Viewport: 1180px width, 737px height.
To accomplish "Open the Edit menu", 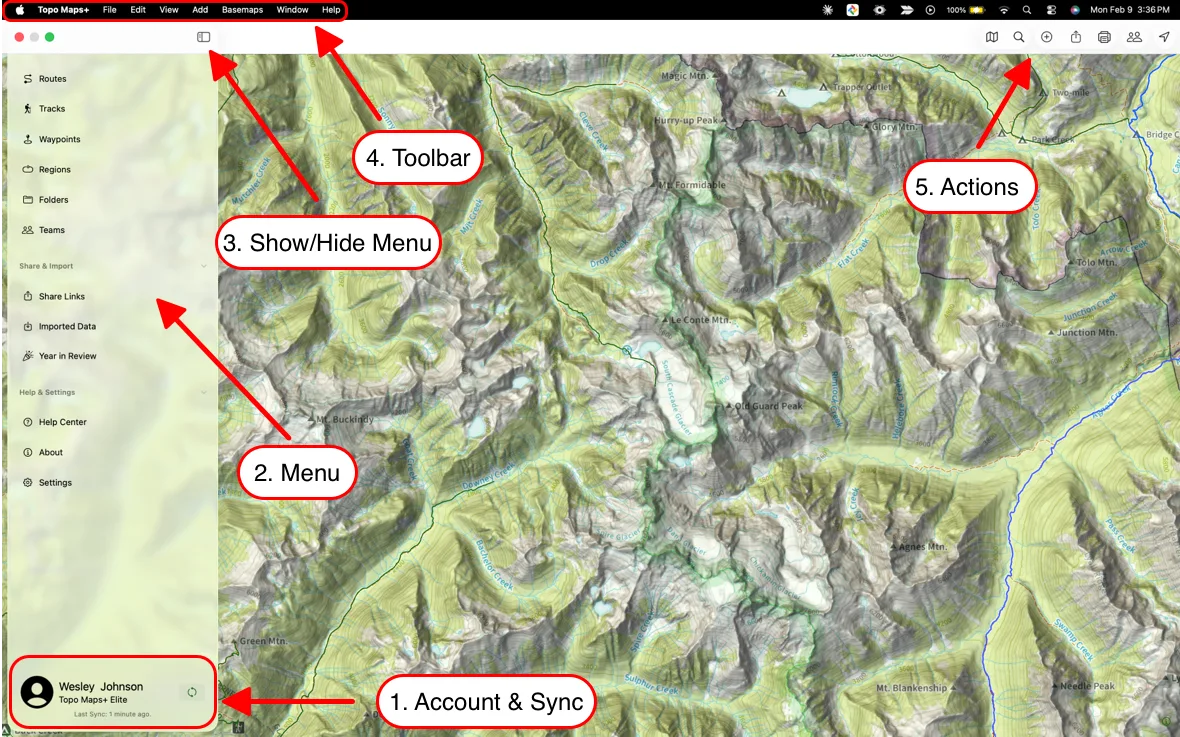I will pyautogui.click(x=138, y=10).
